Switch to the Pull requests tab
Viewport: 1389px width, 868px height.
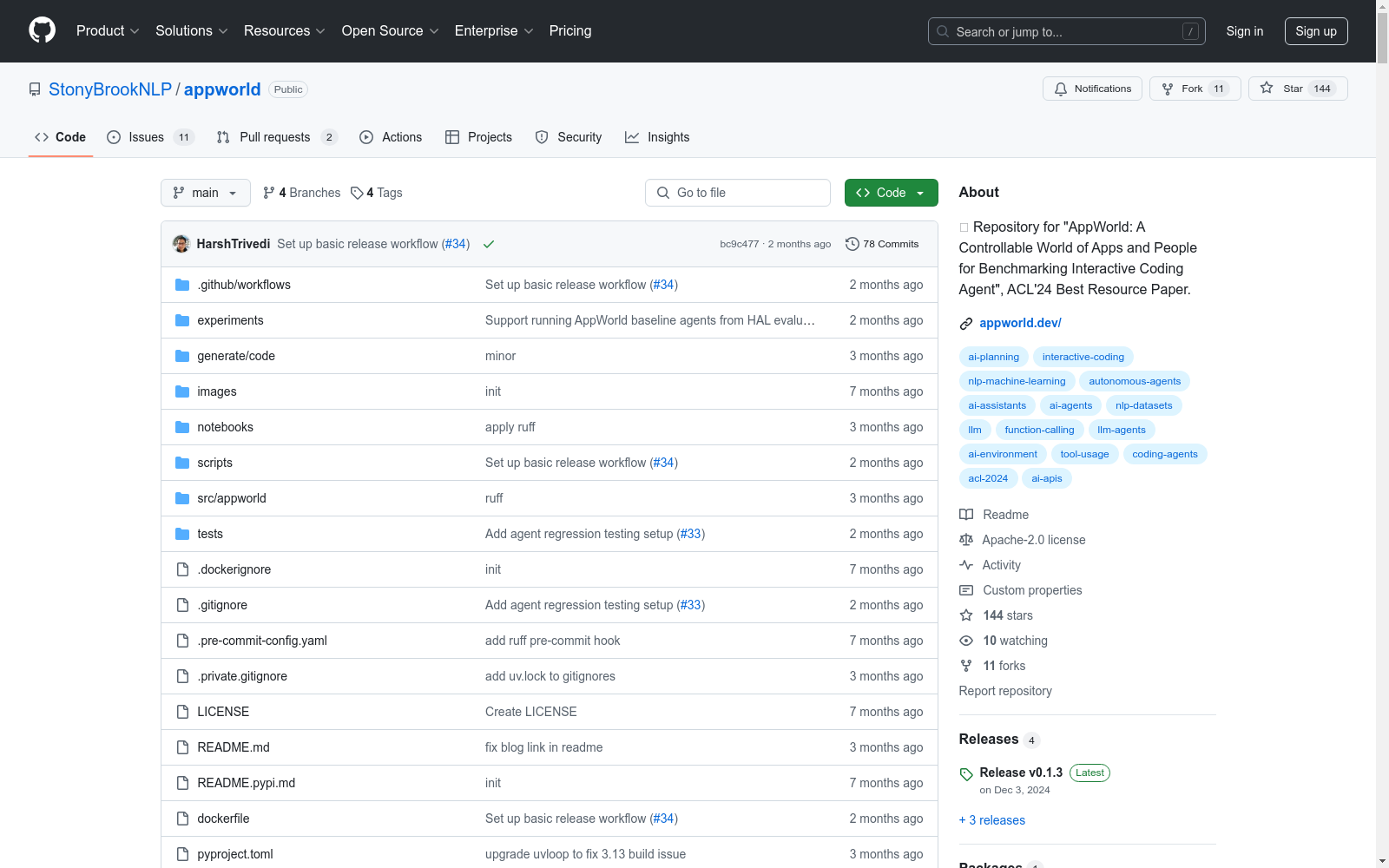point(276,137)
